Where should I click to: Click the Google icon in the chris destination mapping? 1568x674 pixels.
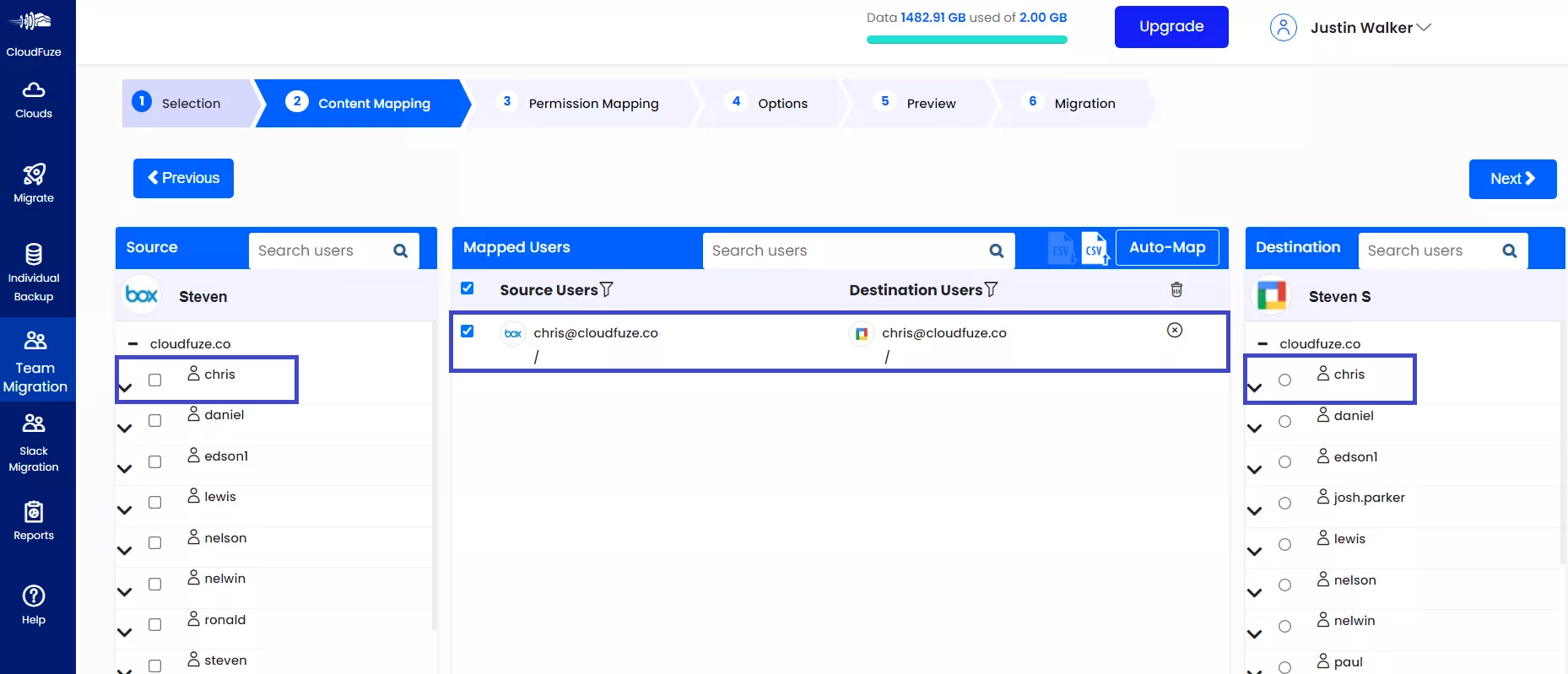tap(862, 334)
